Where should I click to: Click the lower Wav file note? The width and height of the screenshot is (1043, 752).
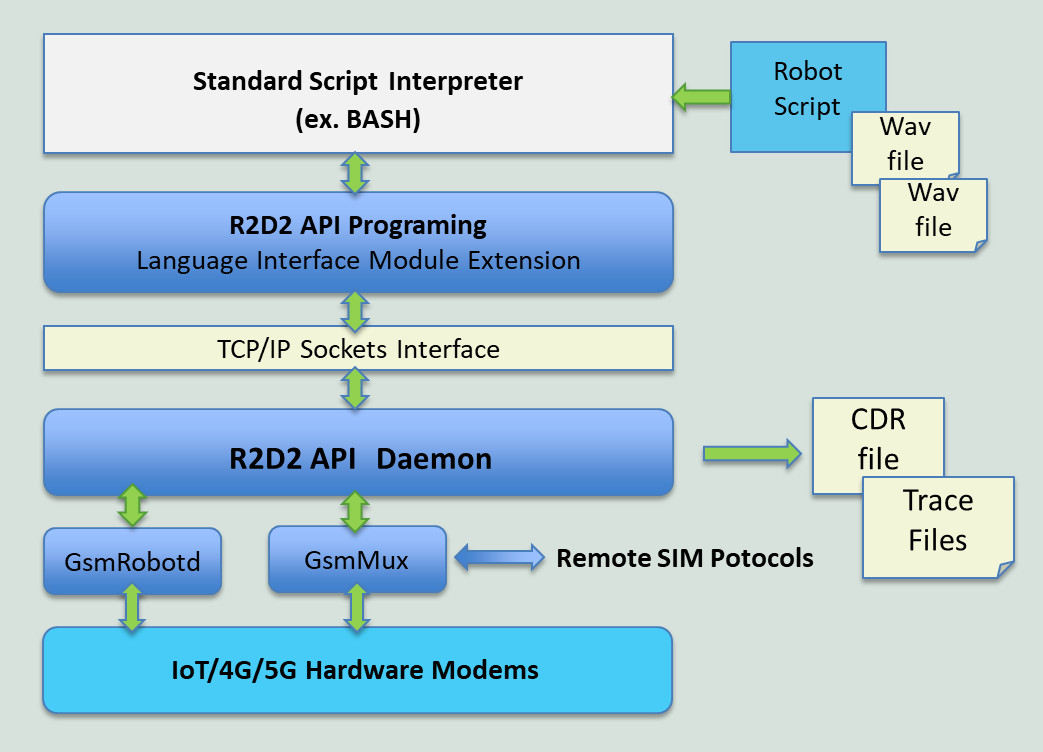tap(933, 215)
